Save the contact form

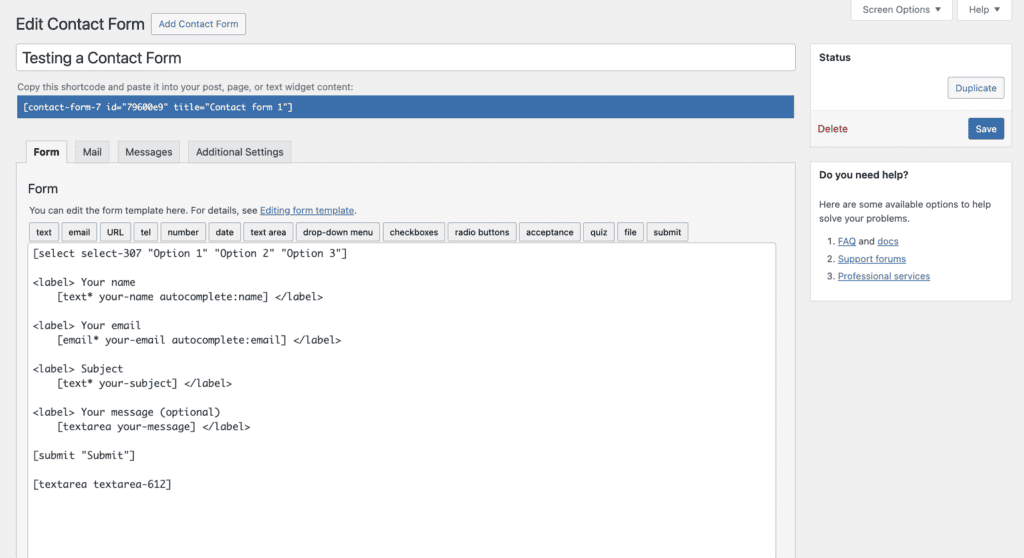(986, 129)
